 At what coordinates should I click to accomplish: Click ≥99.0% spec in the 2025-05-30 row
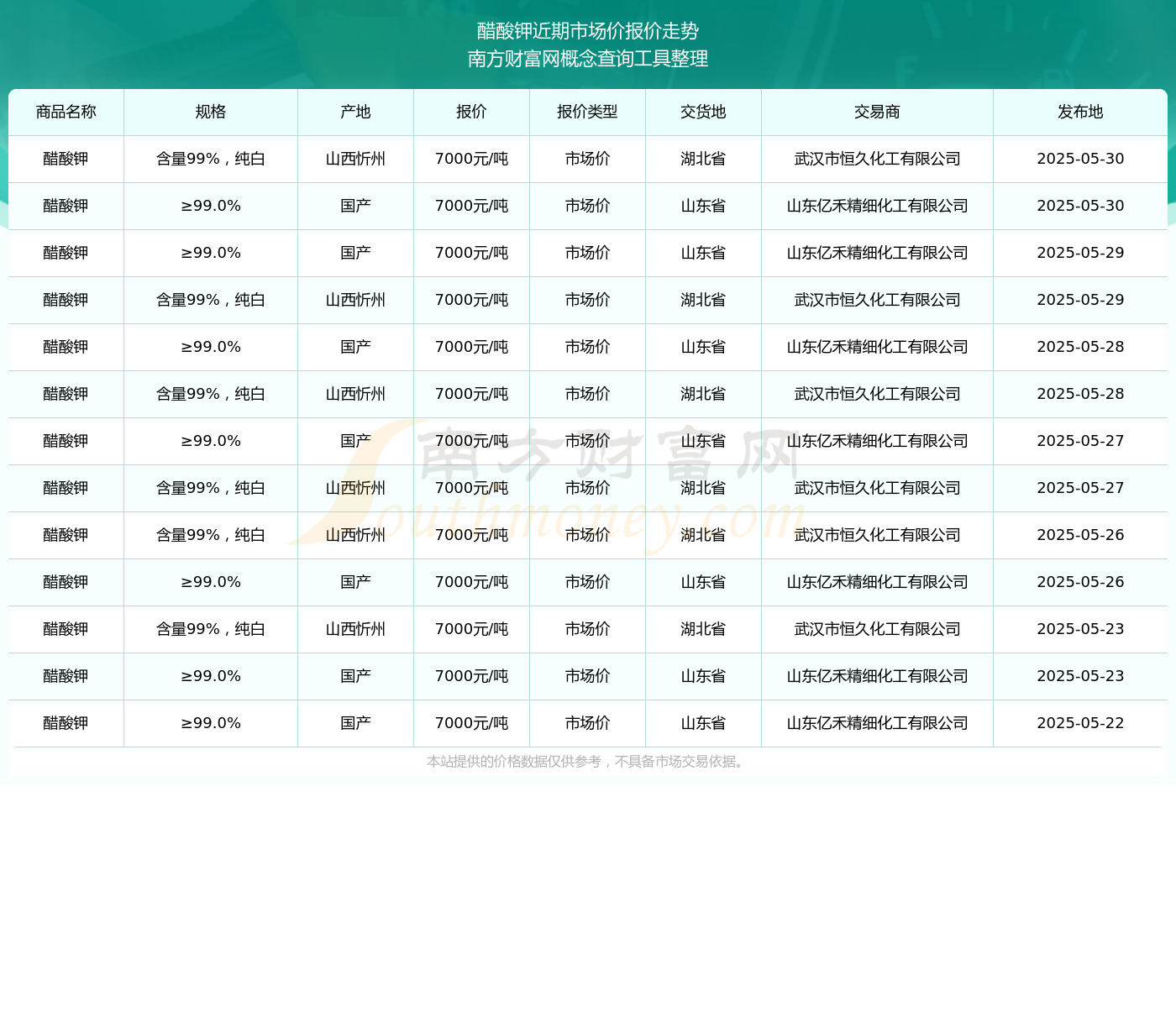pos(211,206)
